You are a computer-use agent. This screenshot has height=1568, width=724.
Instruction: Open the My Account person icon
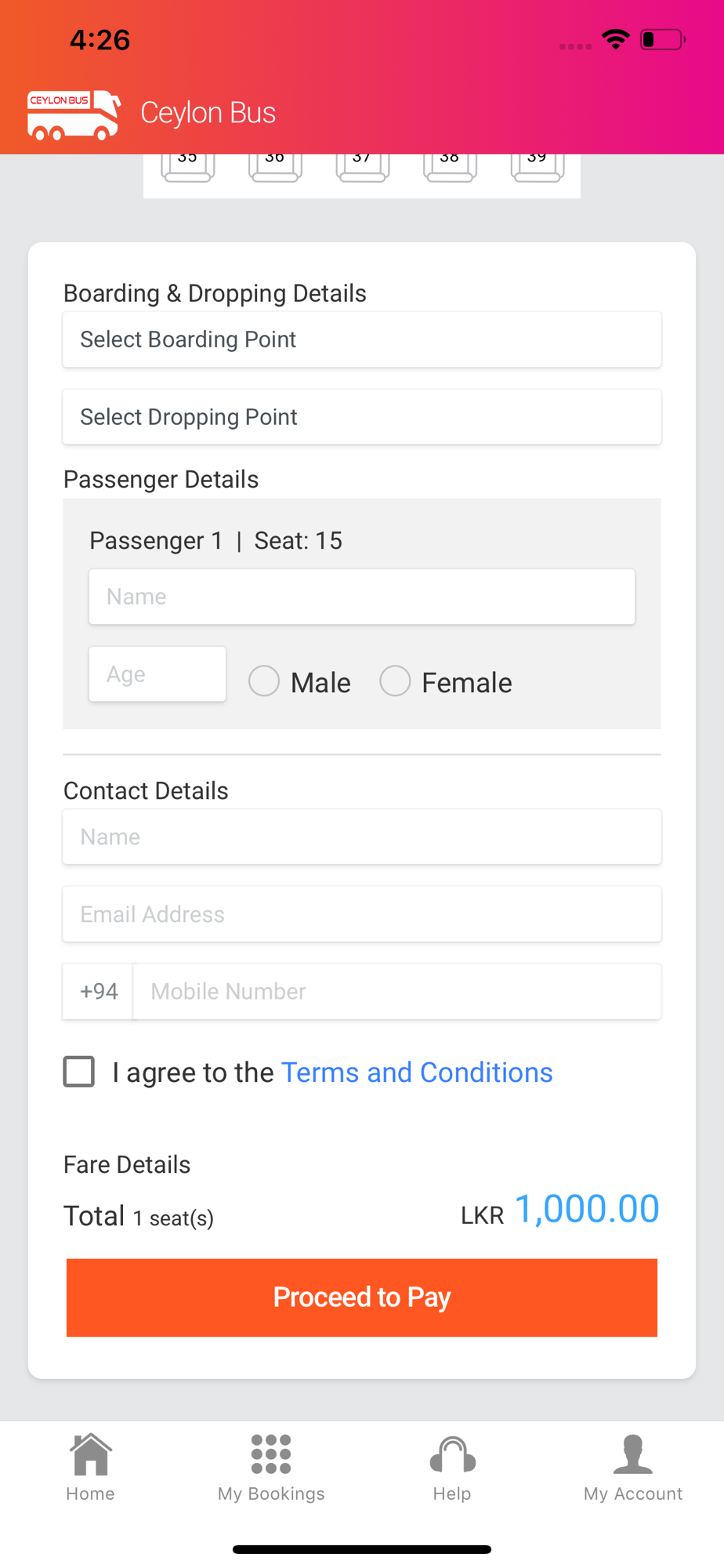tap(633, 1454)
